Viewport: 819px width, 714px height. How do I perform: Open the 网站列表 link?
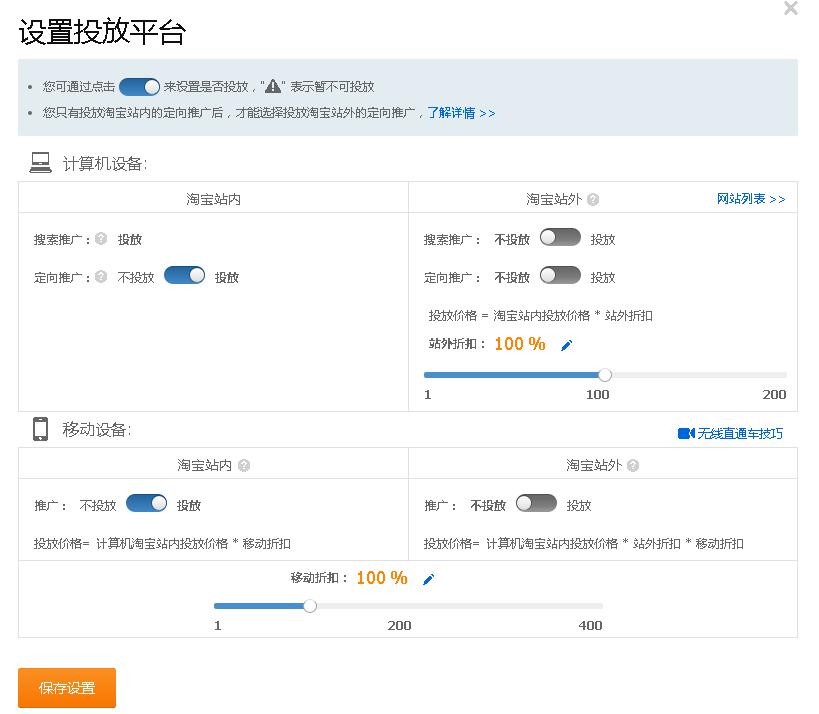pyautogui.click(x=751, y=198)
